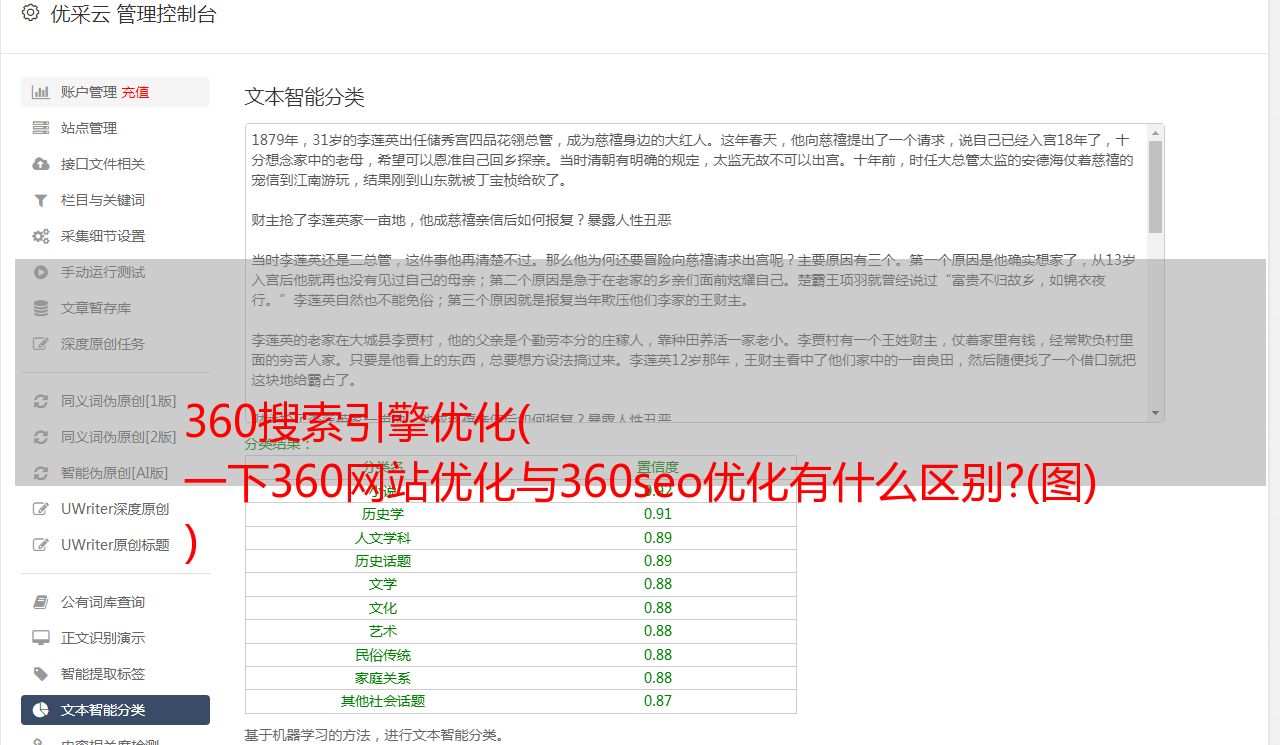Click the edit icon for UWriter深度原创
1280x745 pixels.
[x=41, y=509]
